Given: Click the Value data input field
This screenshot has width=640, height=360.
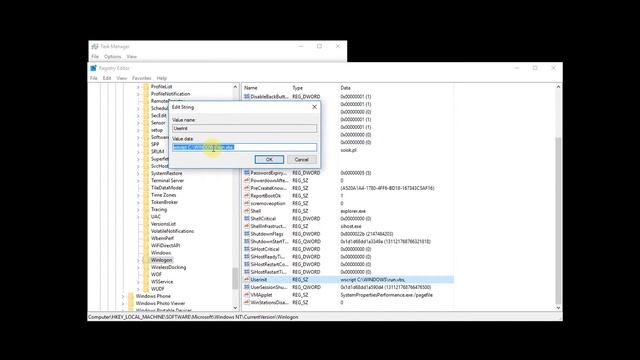Looking at the screenshot, I should pyautogui.click(x=244, y=147).
